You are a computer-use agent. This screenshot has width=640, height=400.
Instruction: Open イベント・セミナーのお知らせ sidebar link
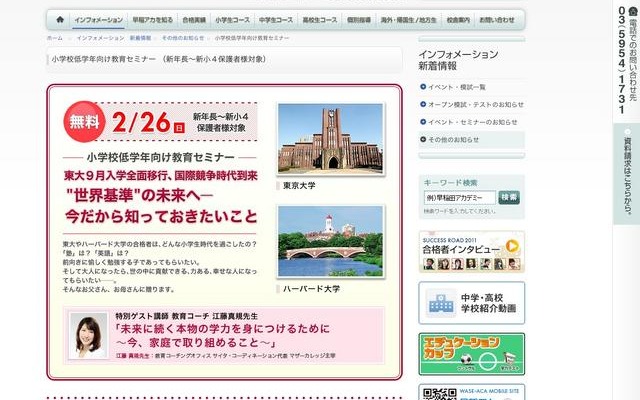tap(472, 122)
